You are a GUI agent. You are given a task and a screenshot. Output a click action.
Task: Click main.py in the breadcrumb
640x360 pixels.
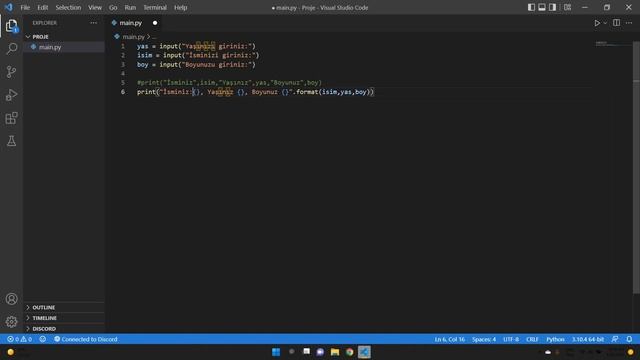click(133, 37)
